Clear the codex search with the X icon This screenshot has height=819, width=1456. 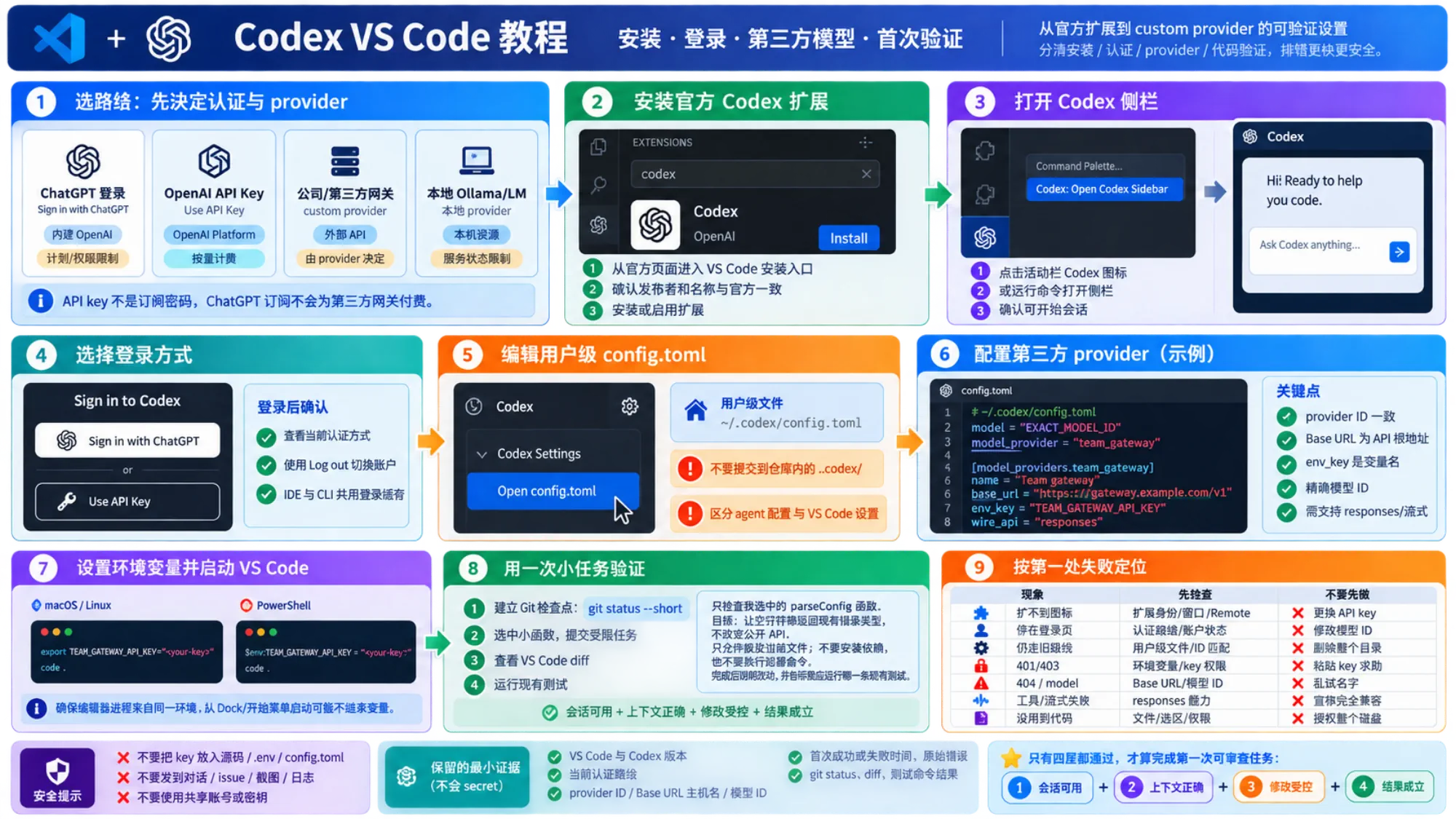tap(866, 174)
